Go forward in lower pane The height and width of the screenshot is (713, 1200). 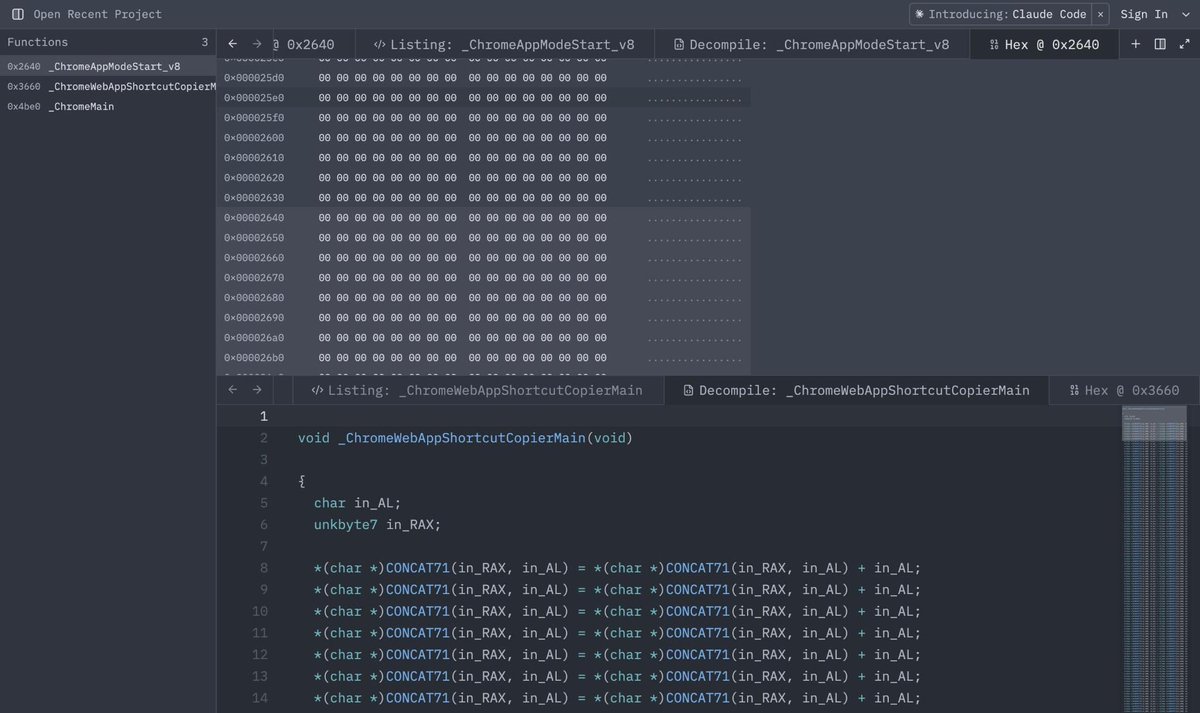pos(257,390)
